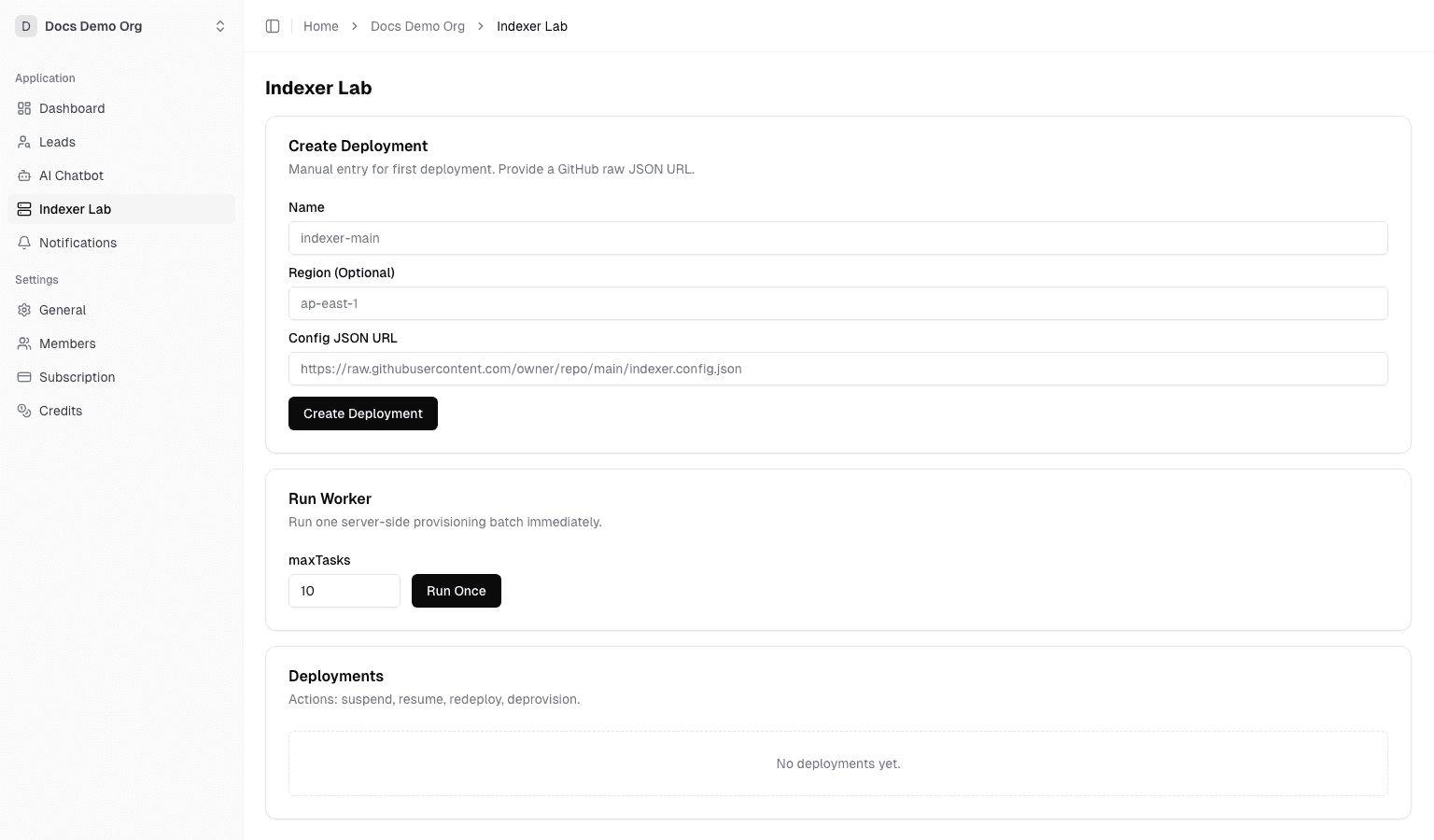Open the AI Chatbot section via its icon
Image resolution: width=1434 pixels, height=840 pixels.
point(24,175)
